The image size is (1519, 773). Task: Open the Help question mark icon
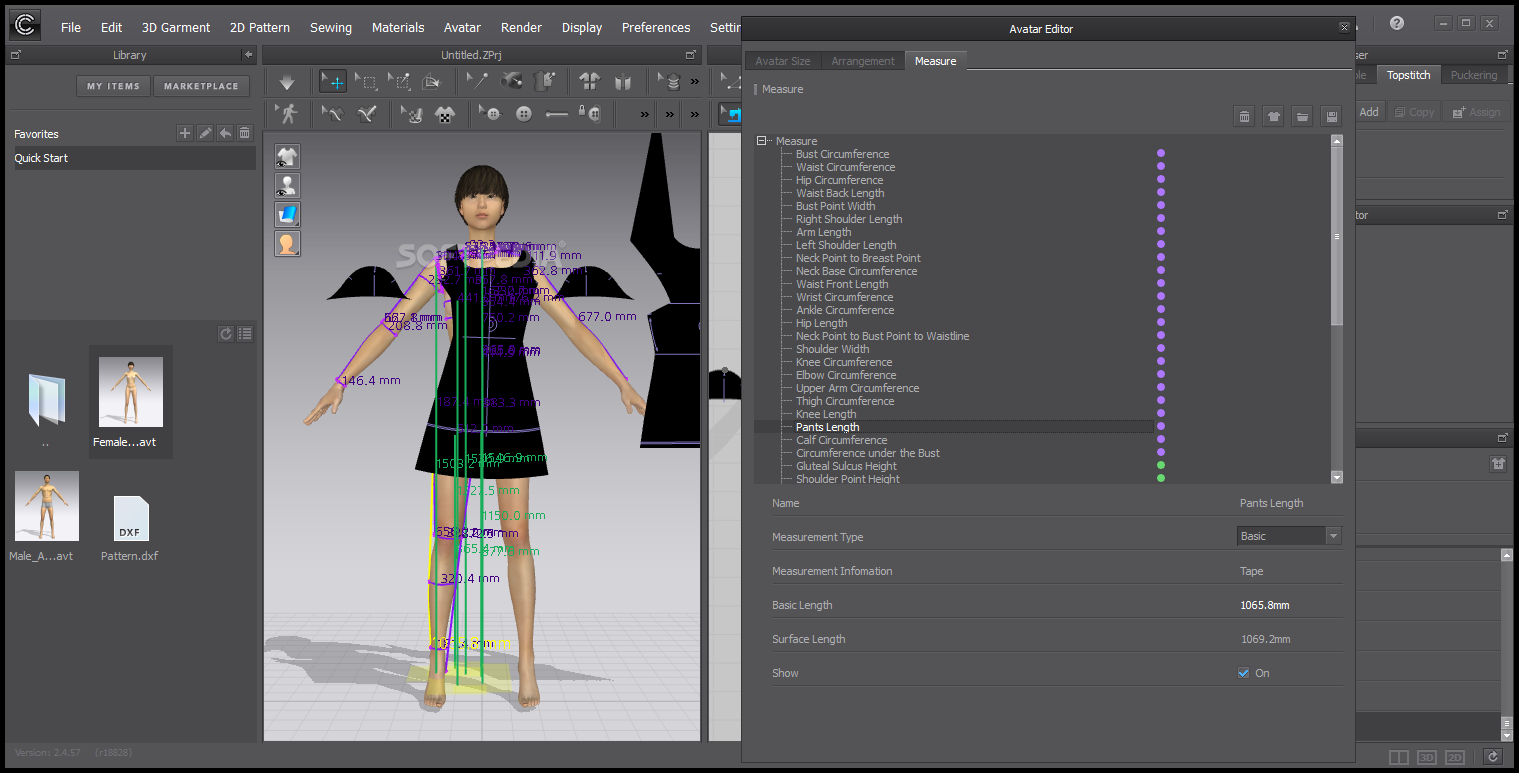point(1397,24)
